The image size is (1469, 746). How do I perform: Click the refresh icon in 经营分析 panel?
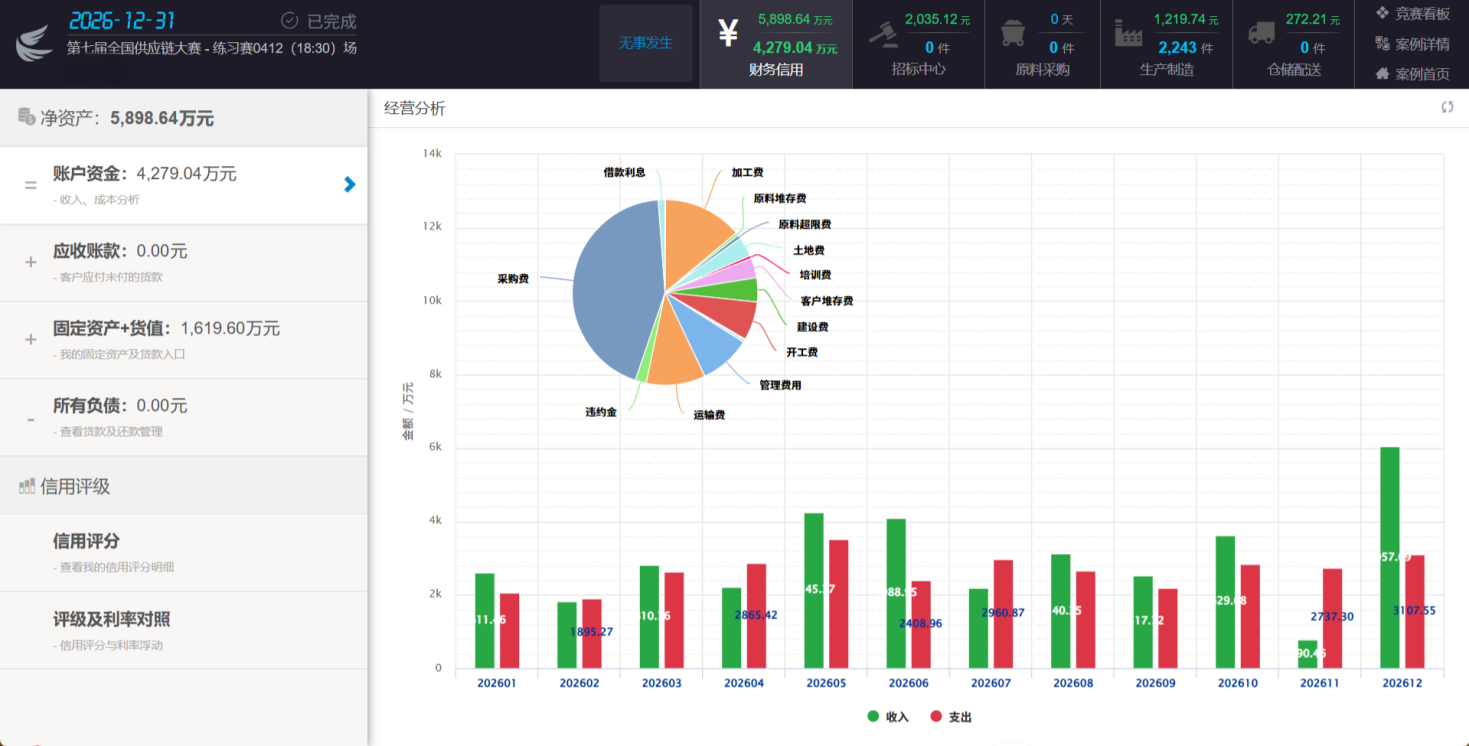click(1447, 107)
